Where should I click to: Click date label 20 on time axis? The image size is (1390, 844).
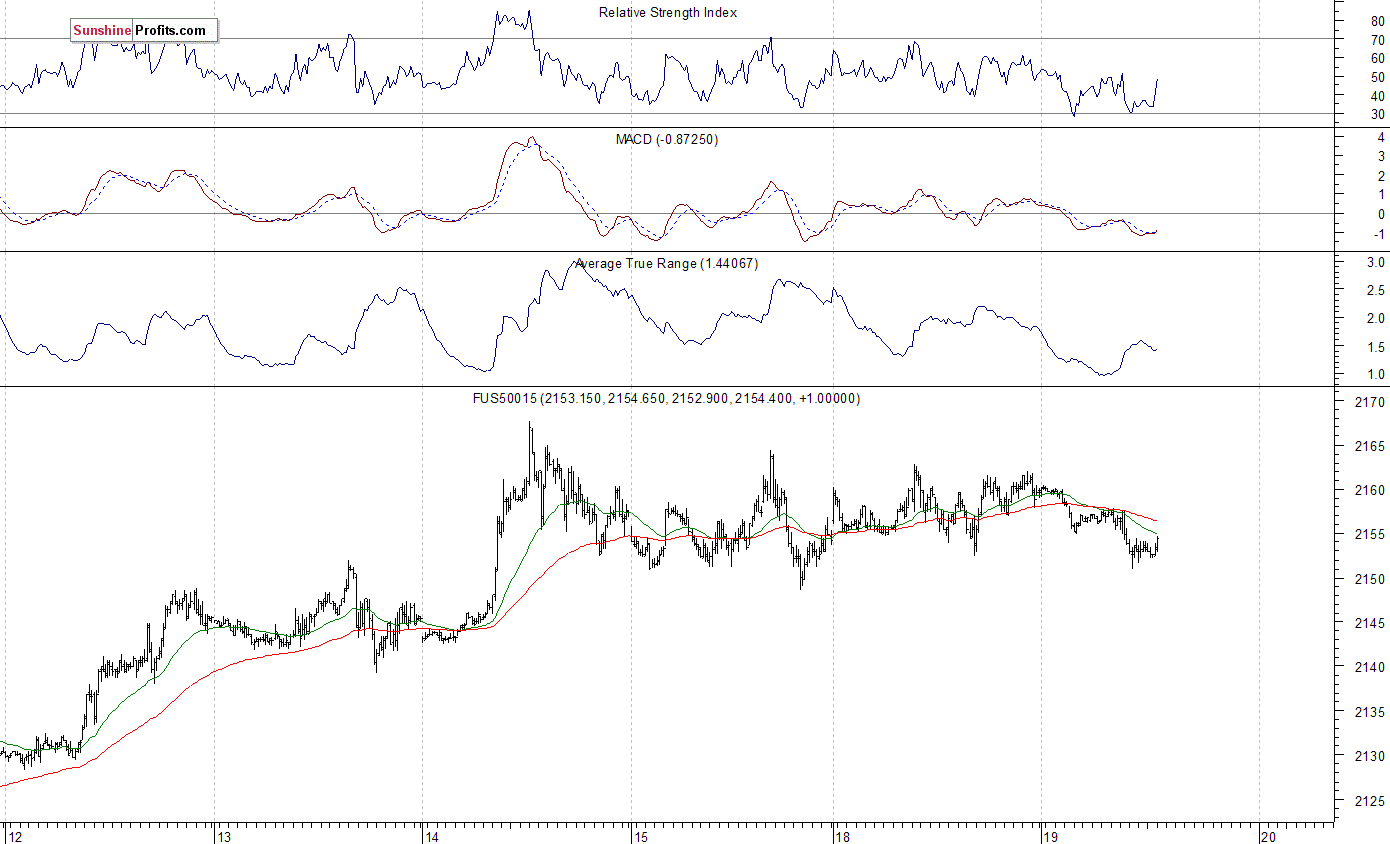(1268, 836)
